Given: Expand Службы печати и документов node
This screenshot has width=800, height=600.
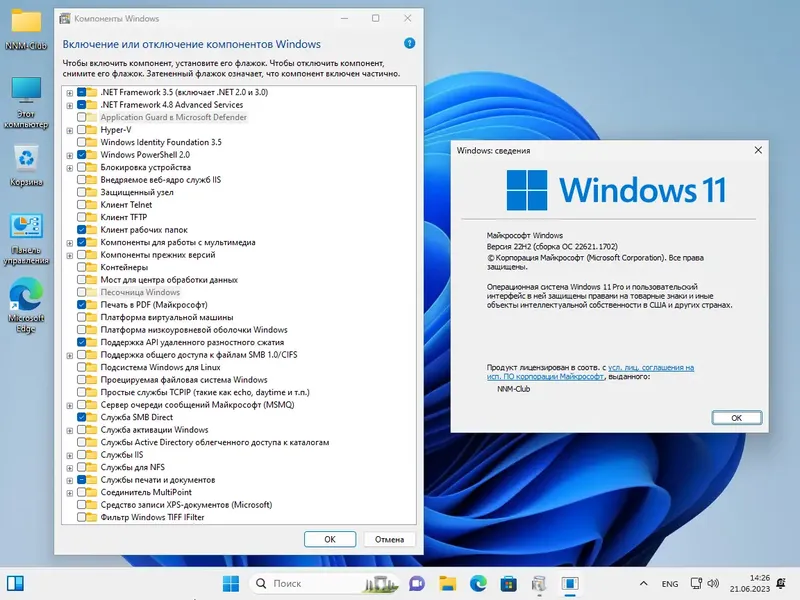Looking at the screenshot, I should [x=69, y=480].
